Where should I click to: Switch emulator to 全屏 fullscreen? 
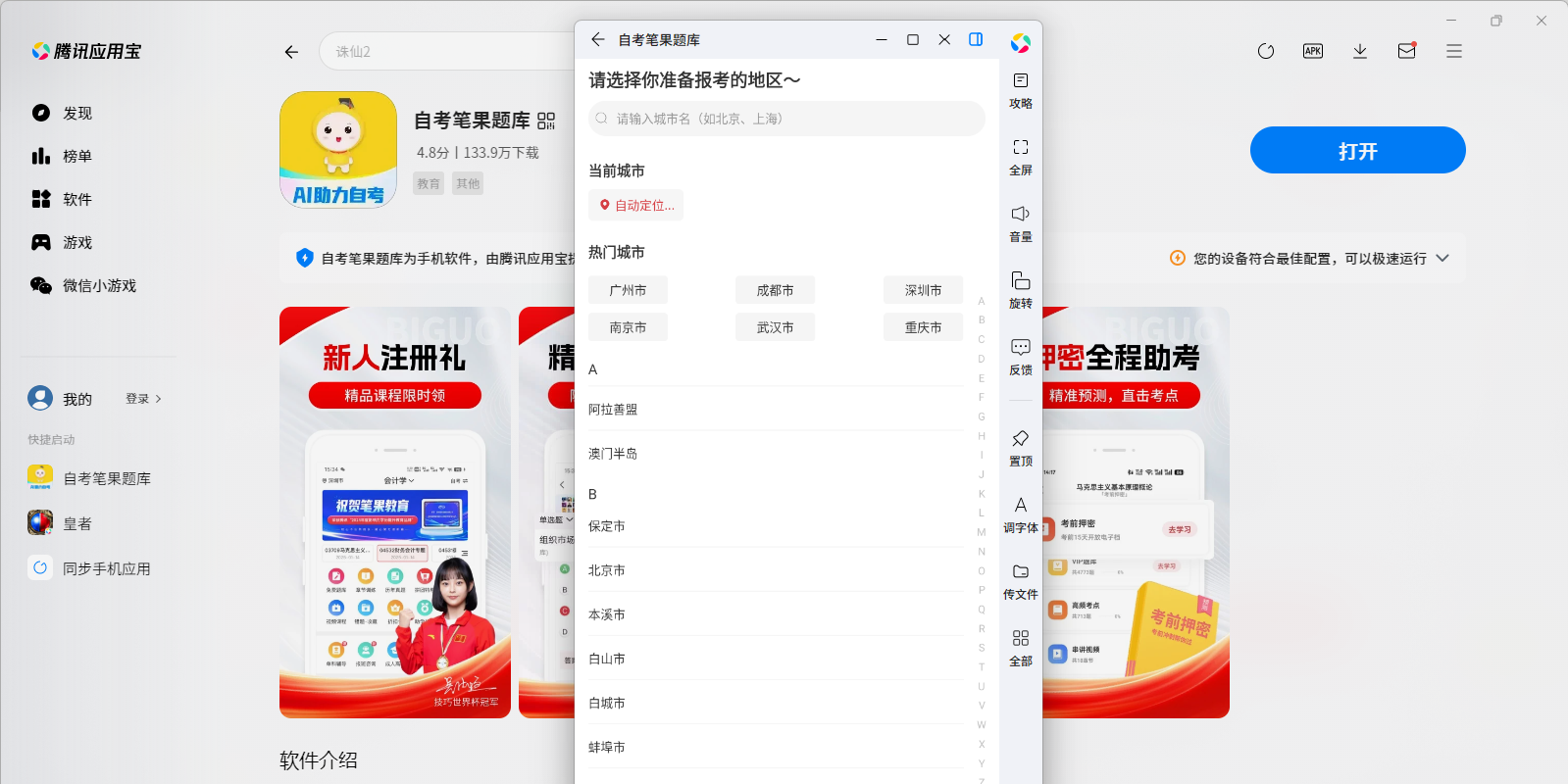tap(1020, 157)
